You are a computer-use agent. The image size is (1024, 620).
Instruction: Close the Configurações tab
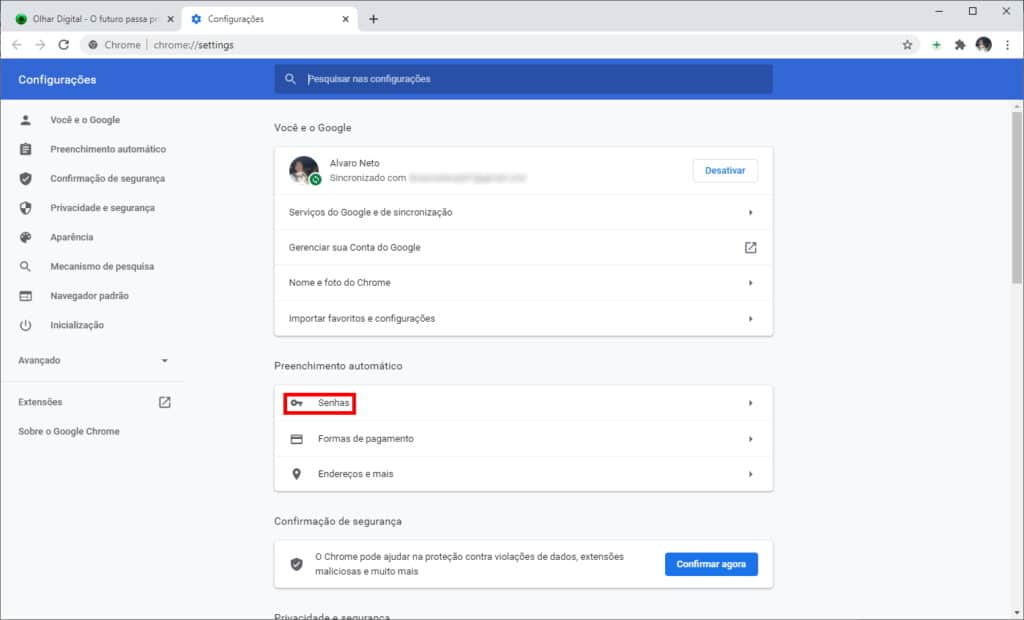point(345,19)
